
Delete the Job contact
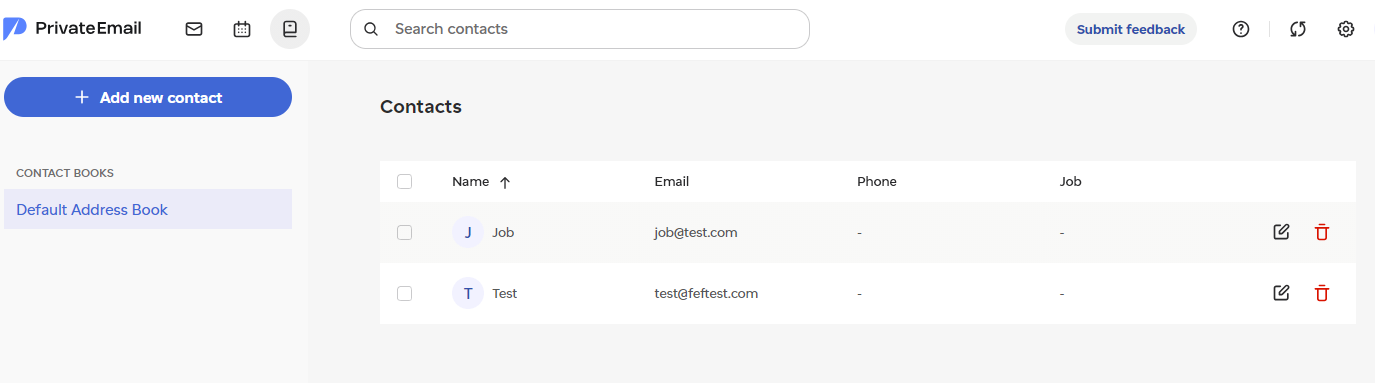1322,232
